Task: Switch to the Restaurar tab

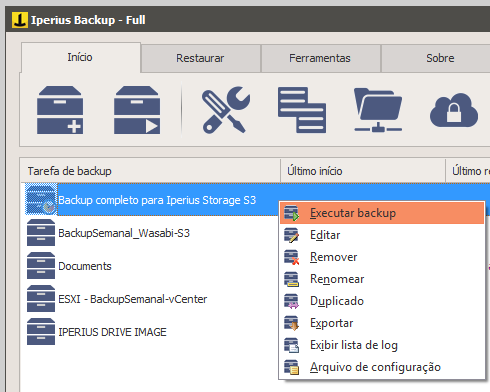Action: click(200, 58)
